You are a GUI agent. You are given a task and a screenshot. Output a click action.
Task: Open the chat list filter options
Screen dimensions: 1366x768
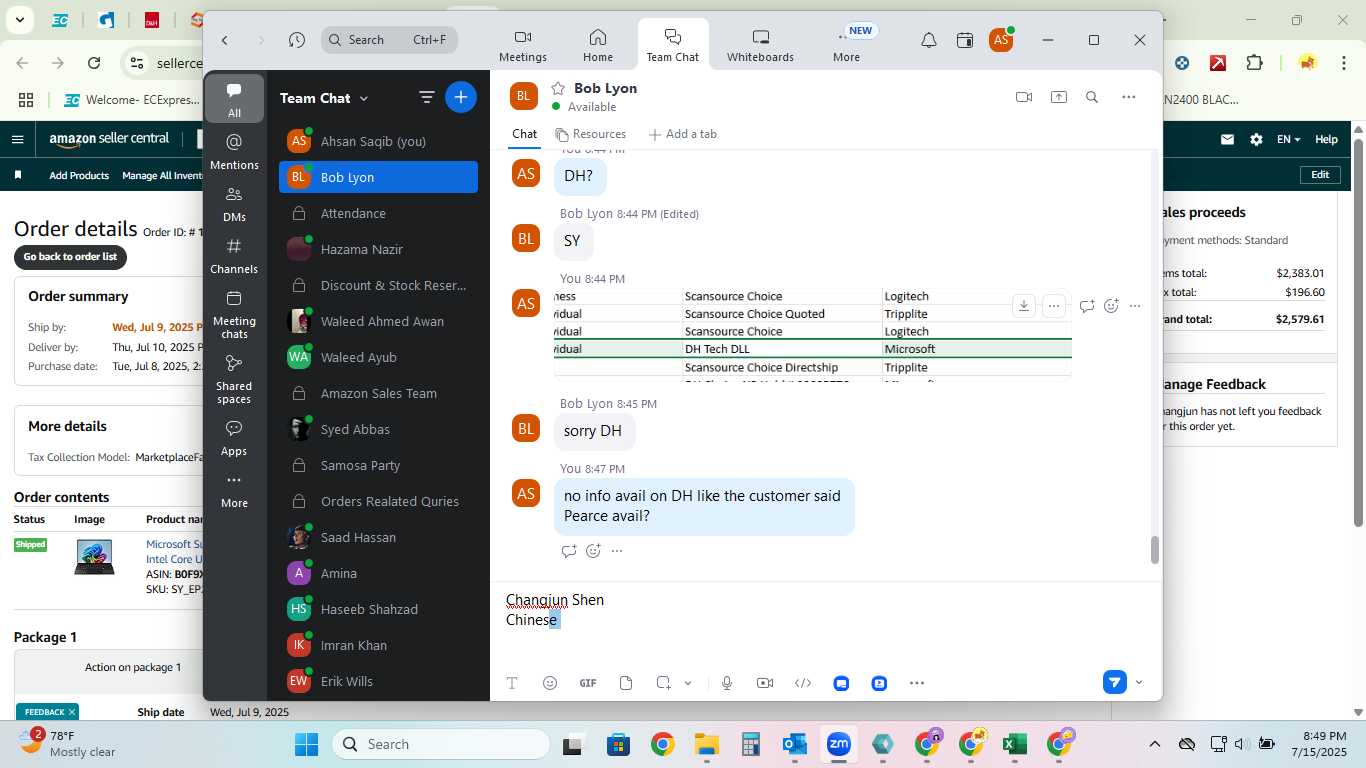pyautogui.click(x=426, y=97)
